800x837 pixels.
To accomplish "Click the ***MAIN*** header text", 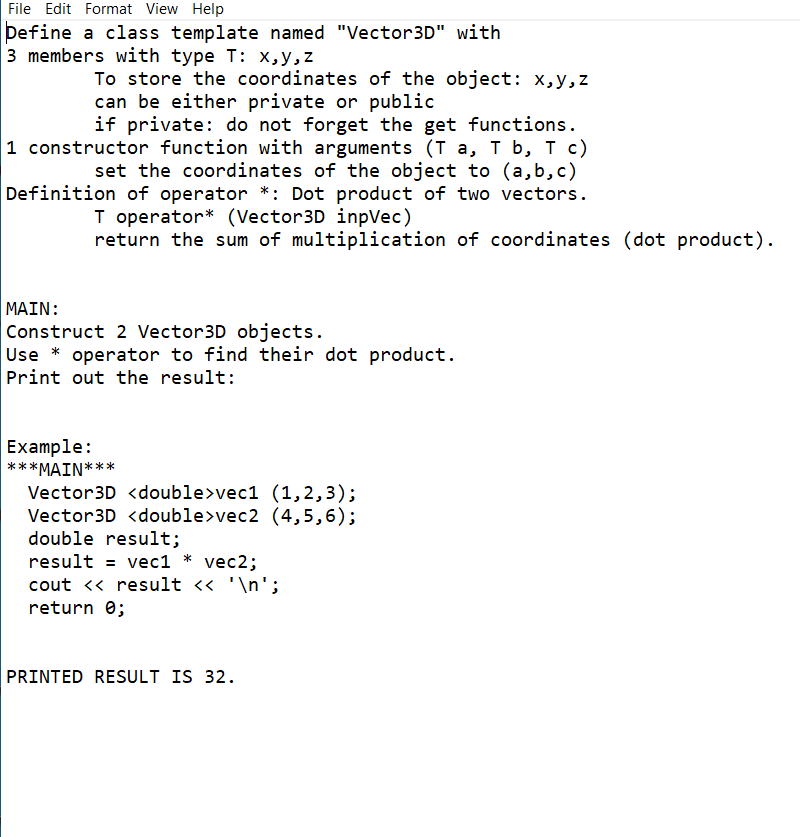I will coord(60,469).
